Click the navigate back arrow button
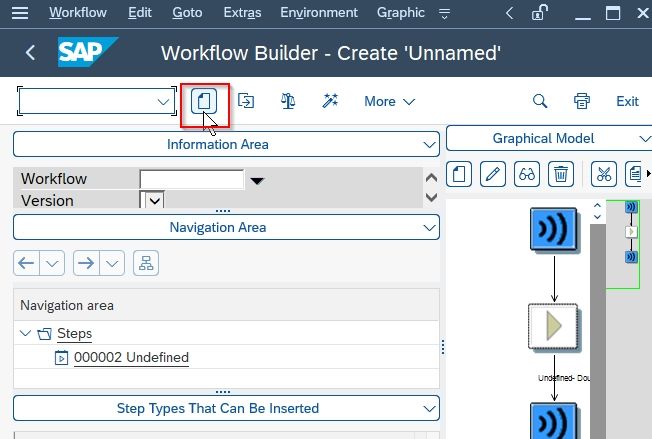This screenshot has height=439, width=652. point(27,263)
